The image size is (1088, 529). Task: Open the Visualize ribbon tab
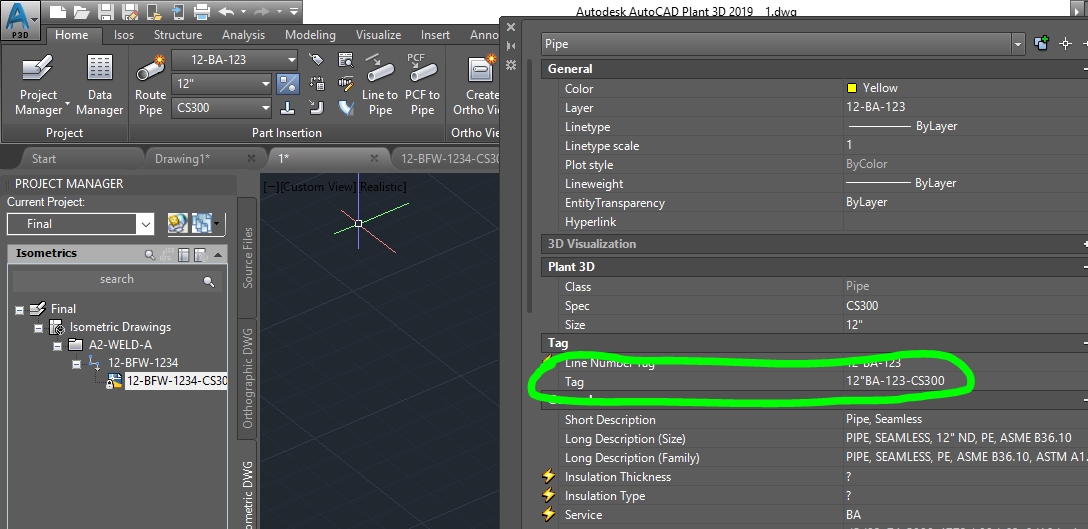click(379, 35)
